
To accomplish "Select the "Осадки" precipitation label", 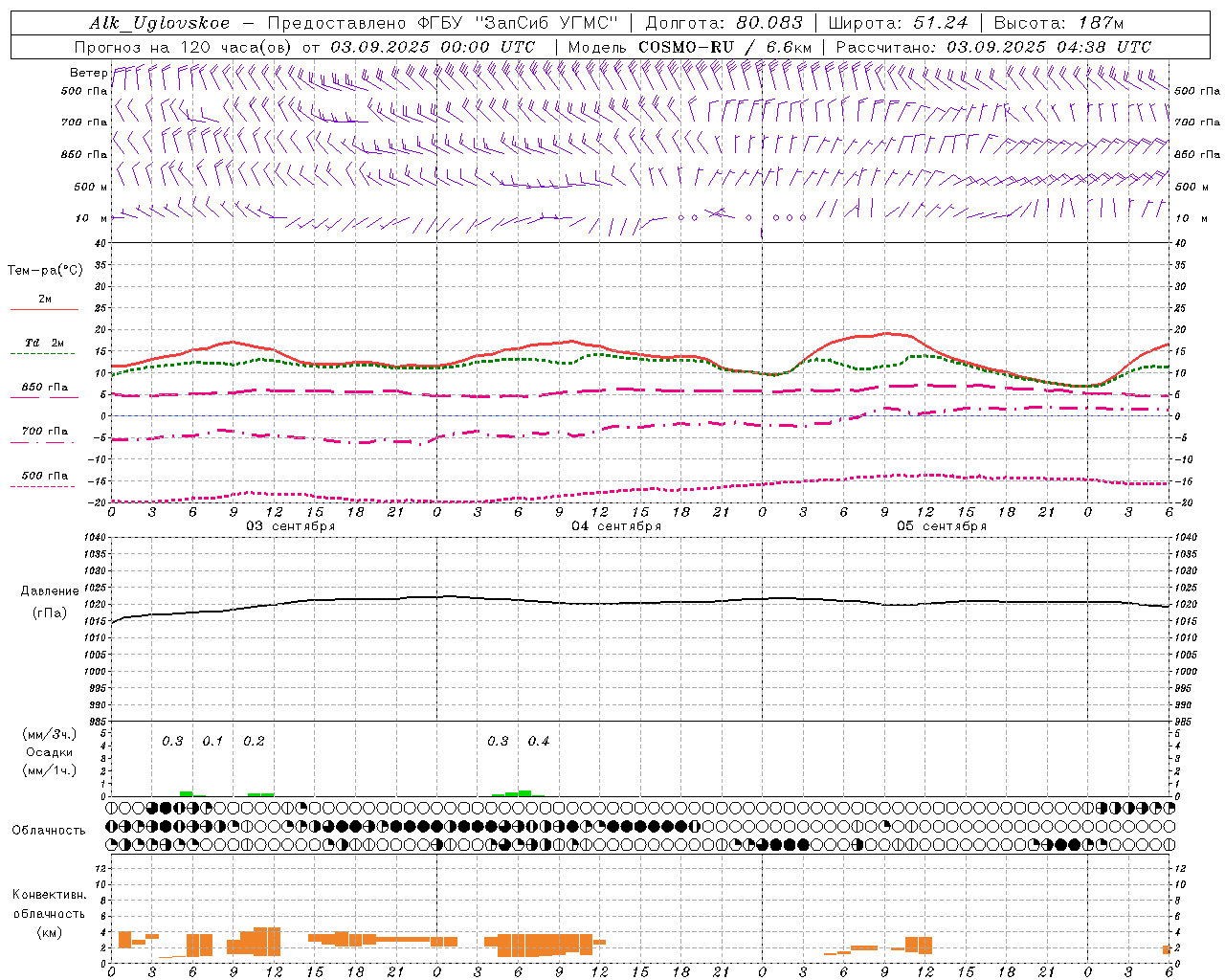I will [50, 752].
